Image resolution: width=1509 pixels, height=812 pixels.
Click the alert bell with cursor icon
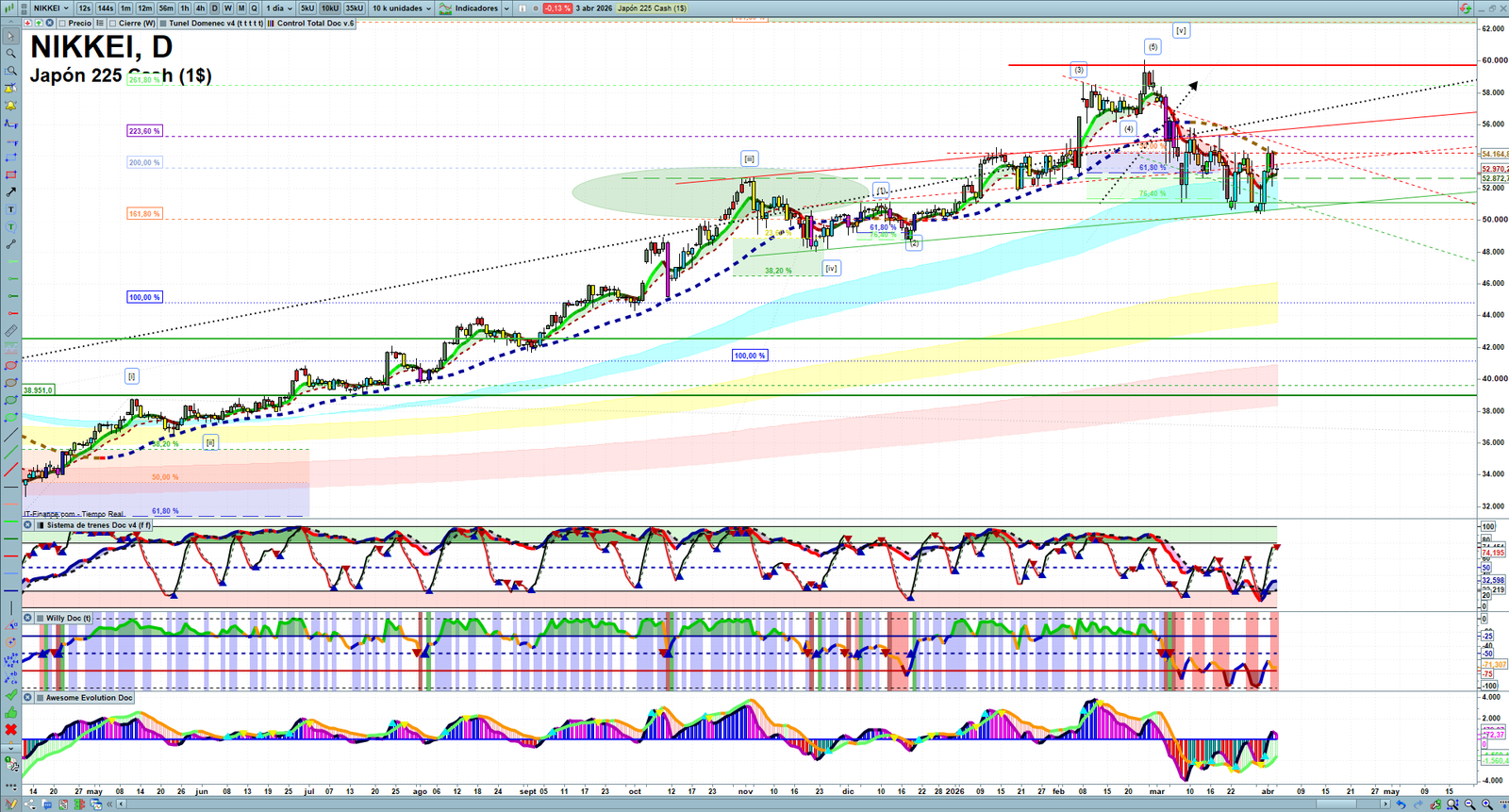click(x=10, y=89)
